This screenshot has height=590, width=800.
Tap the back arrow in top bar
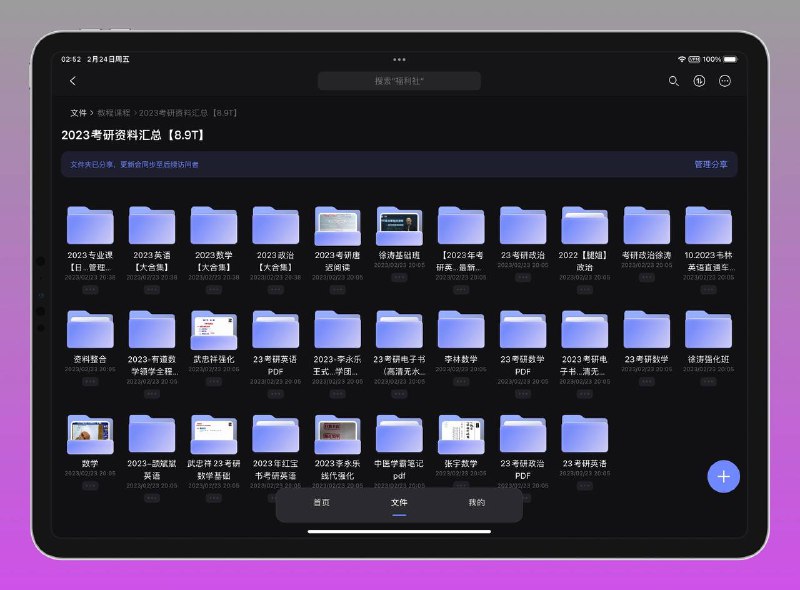pos(72,81)
